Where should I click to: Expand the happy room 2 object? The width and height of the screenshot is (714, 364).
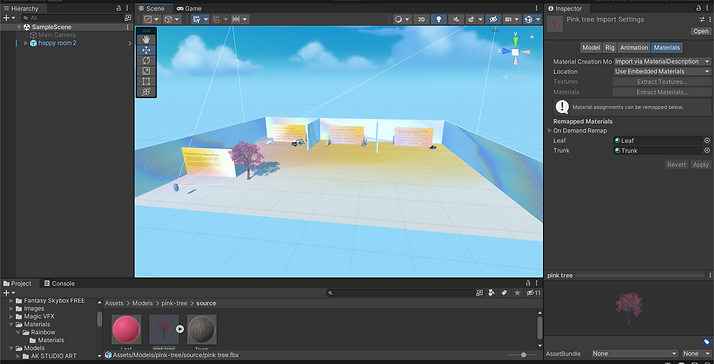pyautogui.click(x=26, y=43)
